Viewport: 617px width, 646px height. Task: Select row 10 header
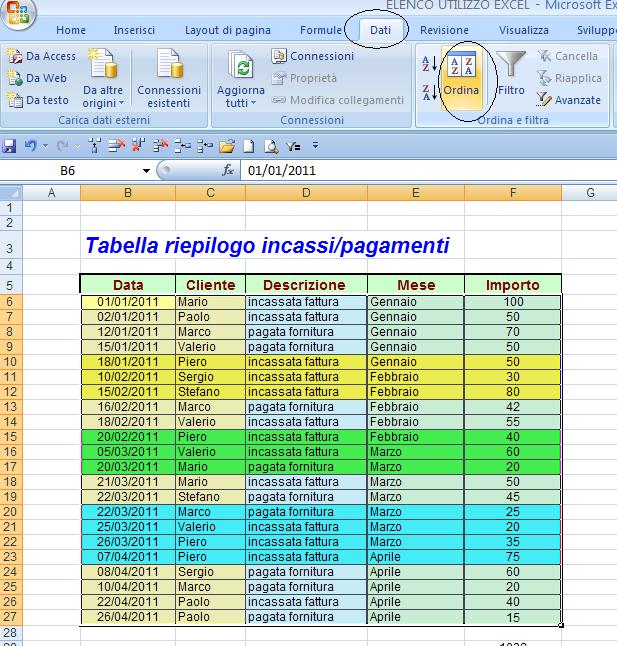point(11,362)
